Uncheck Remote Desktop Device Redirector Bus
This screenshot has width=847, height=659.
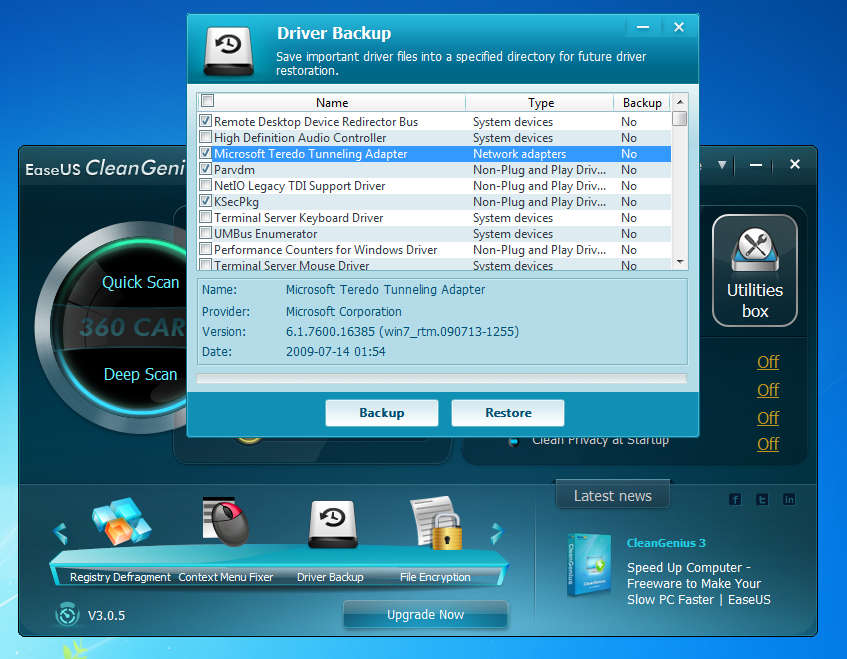pyautogui.click(x=205, y=120)
